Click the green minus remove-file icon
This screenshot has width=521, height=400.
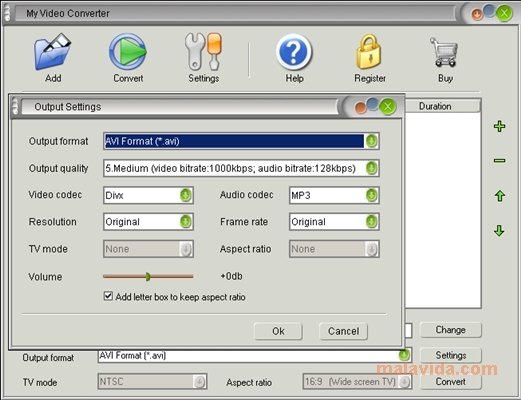click(499, 161)
